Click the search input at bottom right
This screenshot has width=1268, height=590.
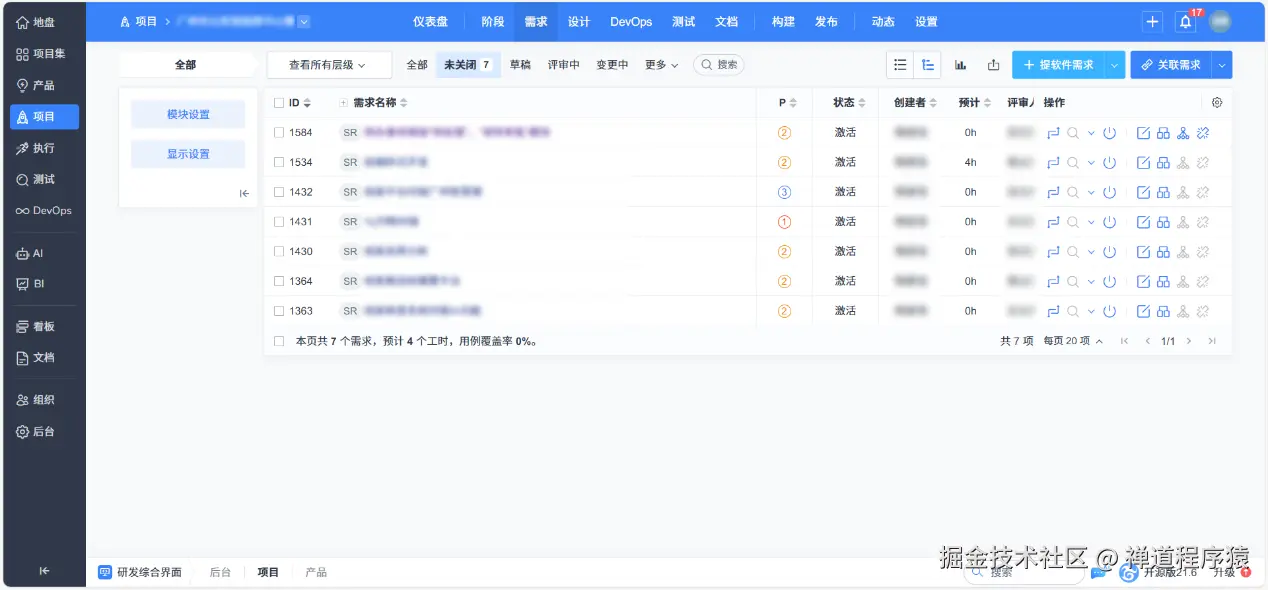coord(1022,572)
